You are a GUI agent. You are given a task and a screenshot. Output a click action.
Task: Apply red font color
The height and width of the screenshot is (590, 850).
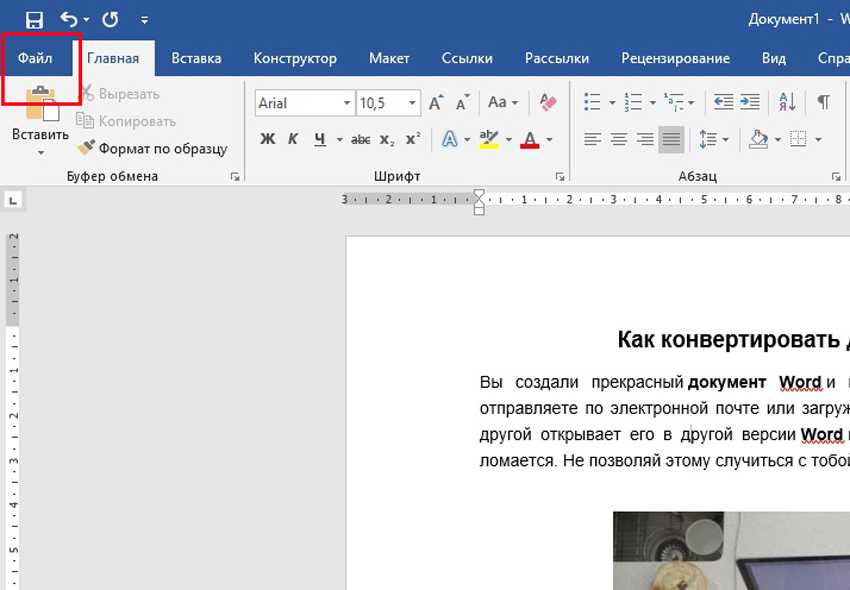(x=530, y=139)
